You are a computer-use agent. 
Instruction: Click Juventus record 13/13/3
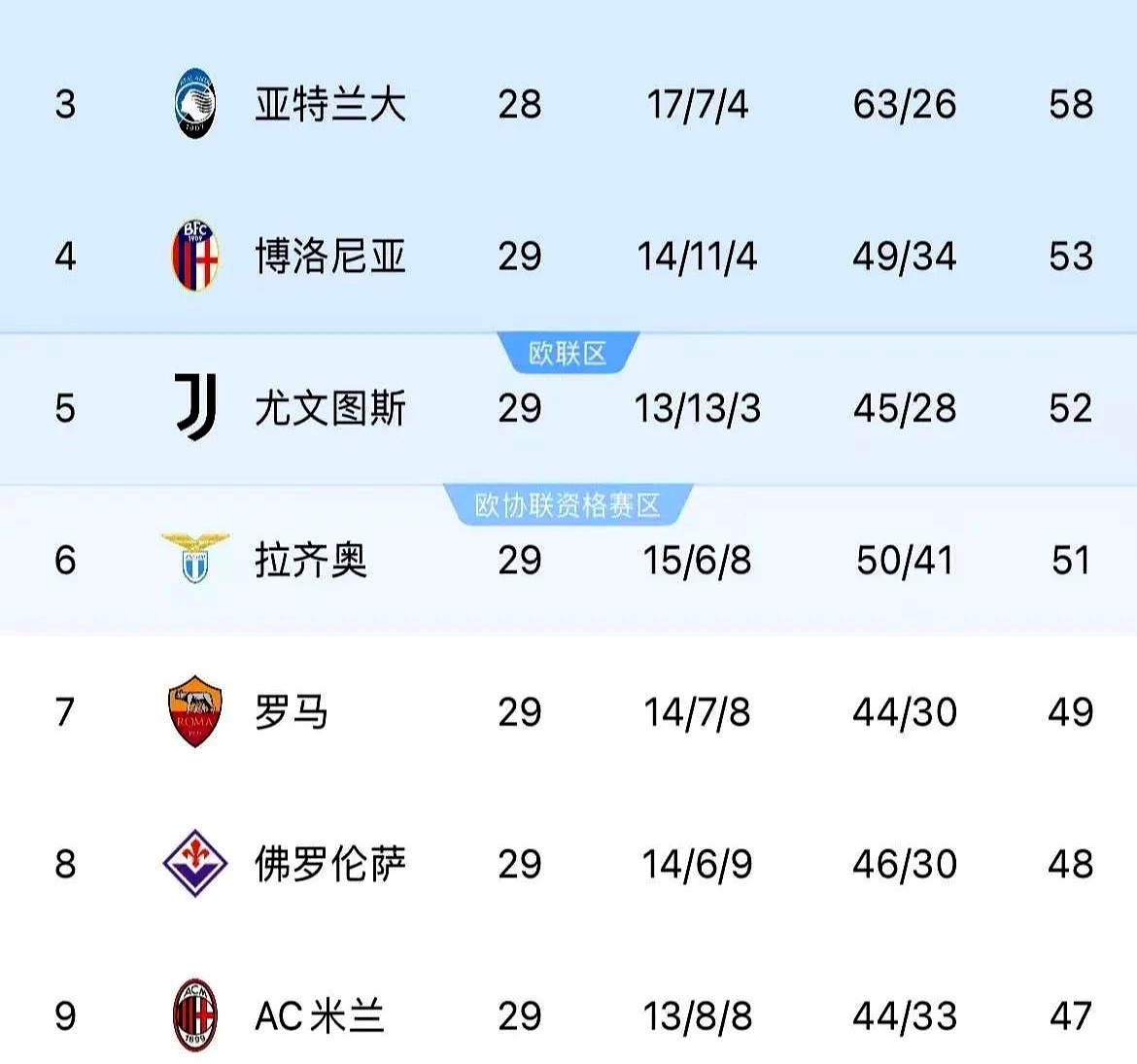(x=697, y=408)
